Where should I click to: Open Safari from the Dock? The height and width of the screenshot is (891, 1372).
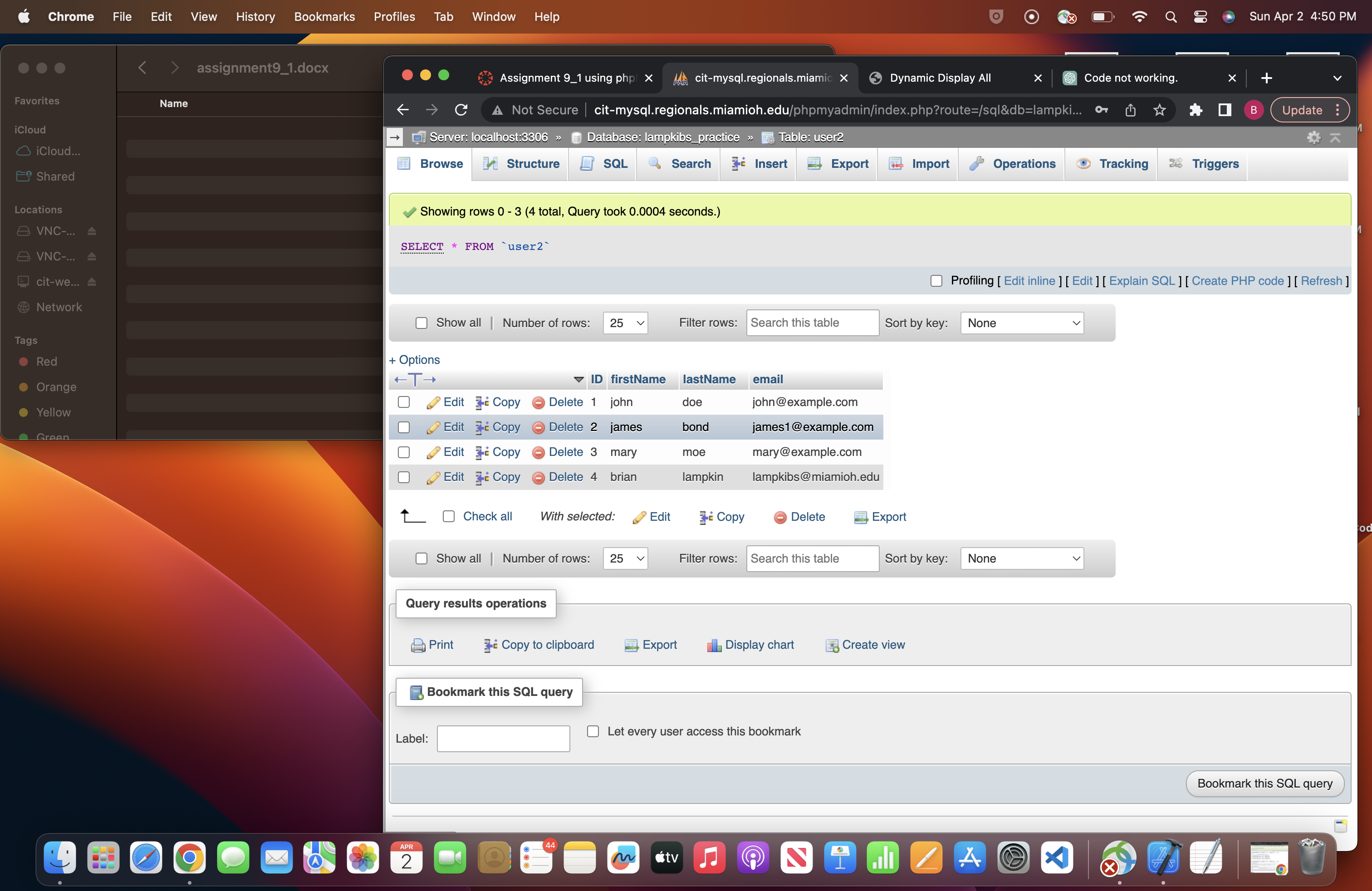[x=147, y=858]
